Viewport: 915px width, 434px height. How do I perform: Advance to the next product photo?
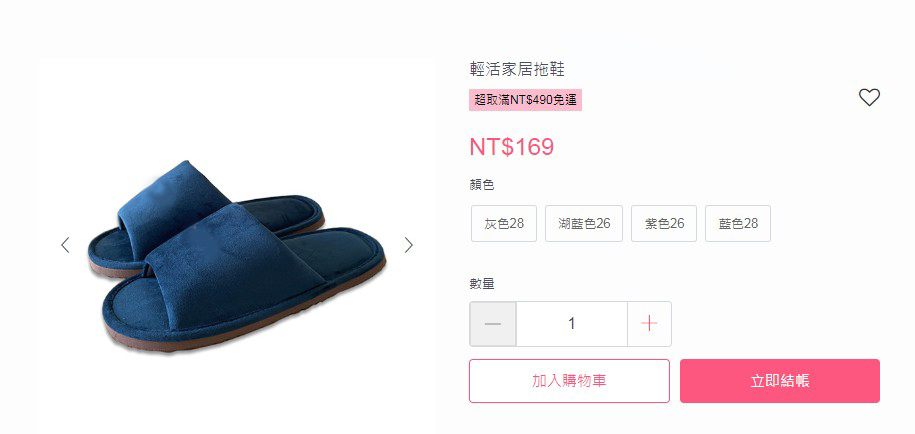tap(408, 245)
